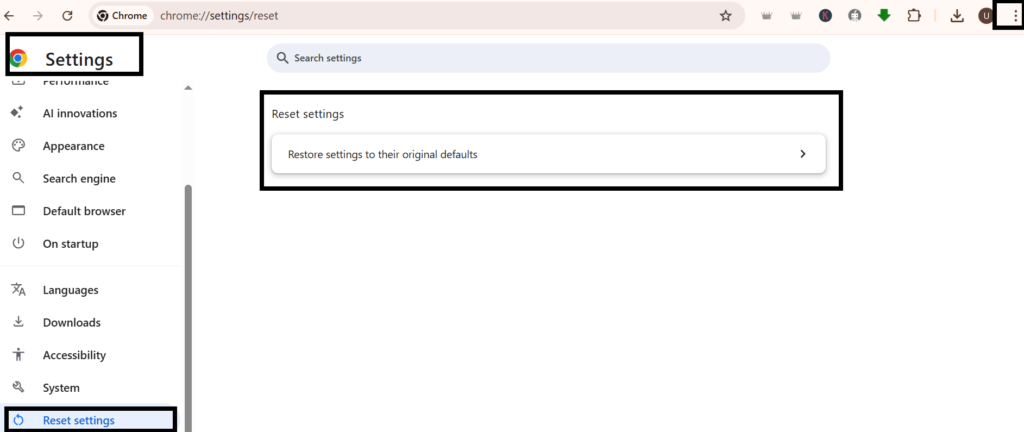The image size is (1024, 432).
Task: Open System settings in the sidebar
Action: 61,388
